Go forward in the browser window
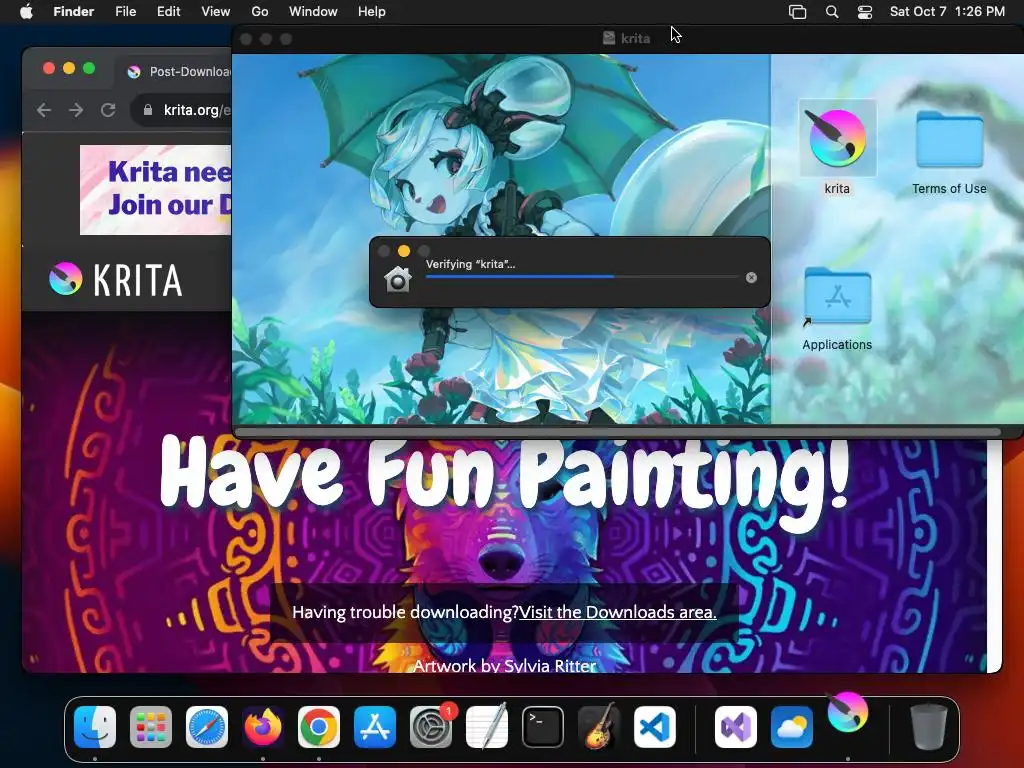This screenshot has width=1024, height=768. 76,110
